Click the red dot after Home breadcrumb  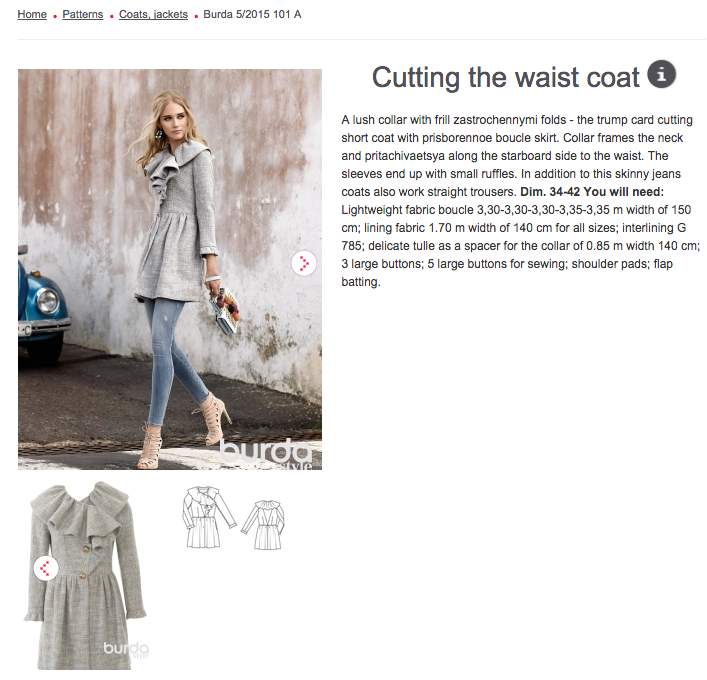pyautogui.click(x=55, y=17)
